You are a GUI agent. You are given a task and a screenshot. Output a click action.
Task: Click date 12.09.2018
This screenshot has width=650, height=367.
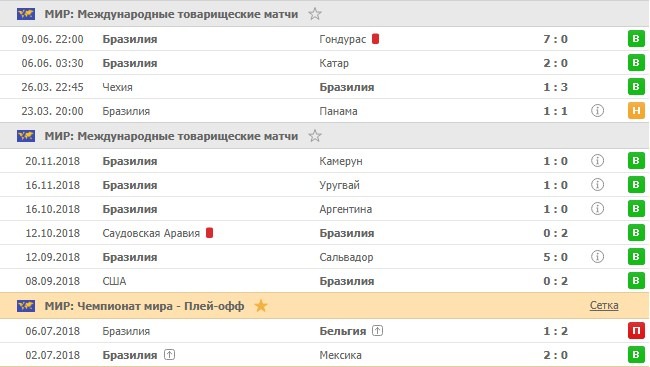[x=53, y=257]
